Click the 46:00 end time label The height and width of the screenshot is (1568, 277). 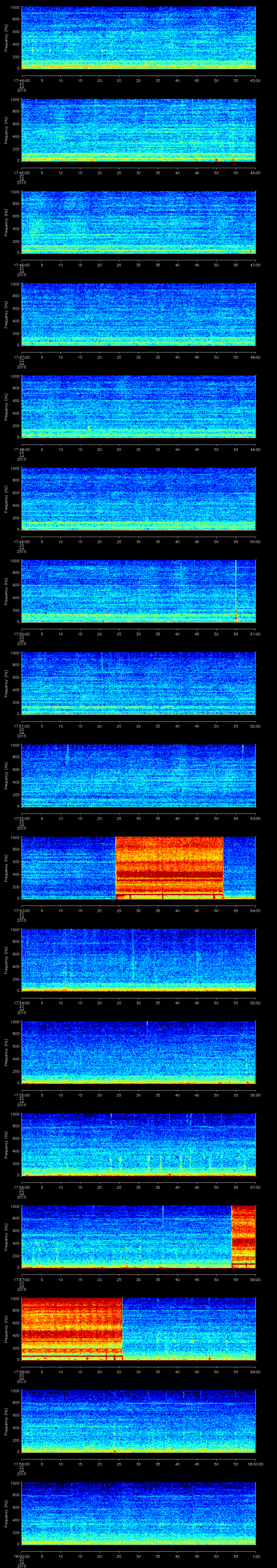point(255,173)
